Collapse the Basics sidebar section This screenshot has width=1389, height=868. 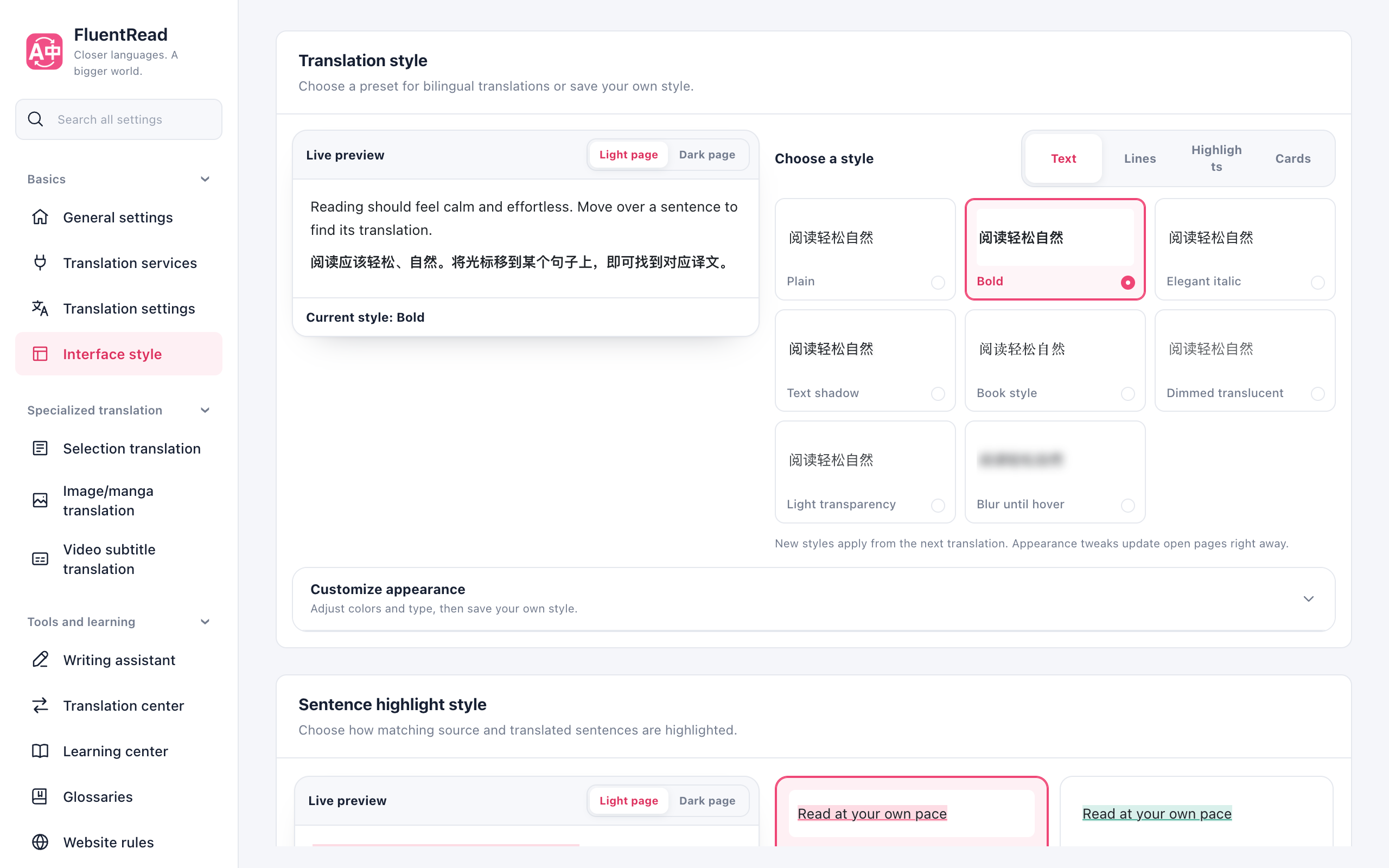(x=205, y=179)
